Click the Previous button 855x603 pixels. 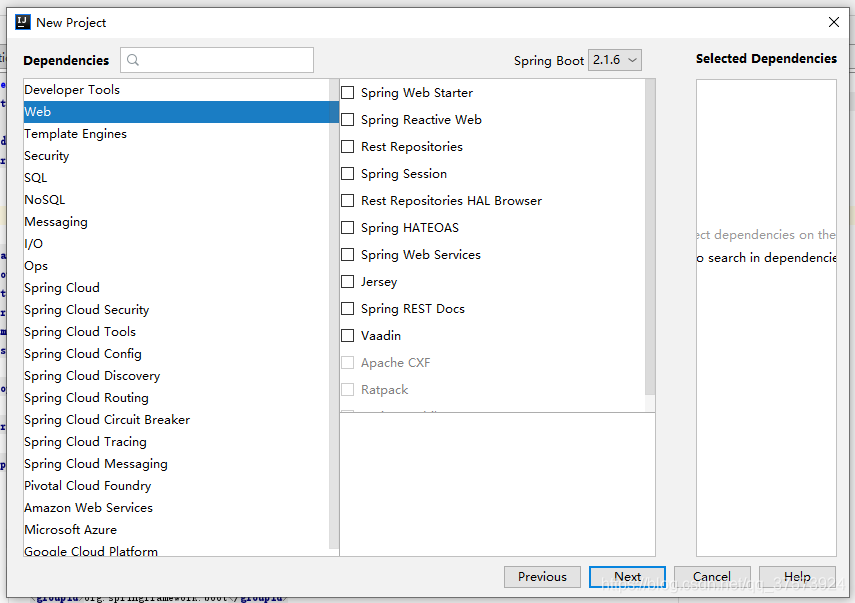[x=542, y=577]
